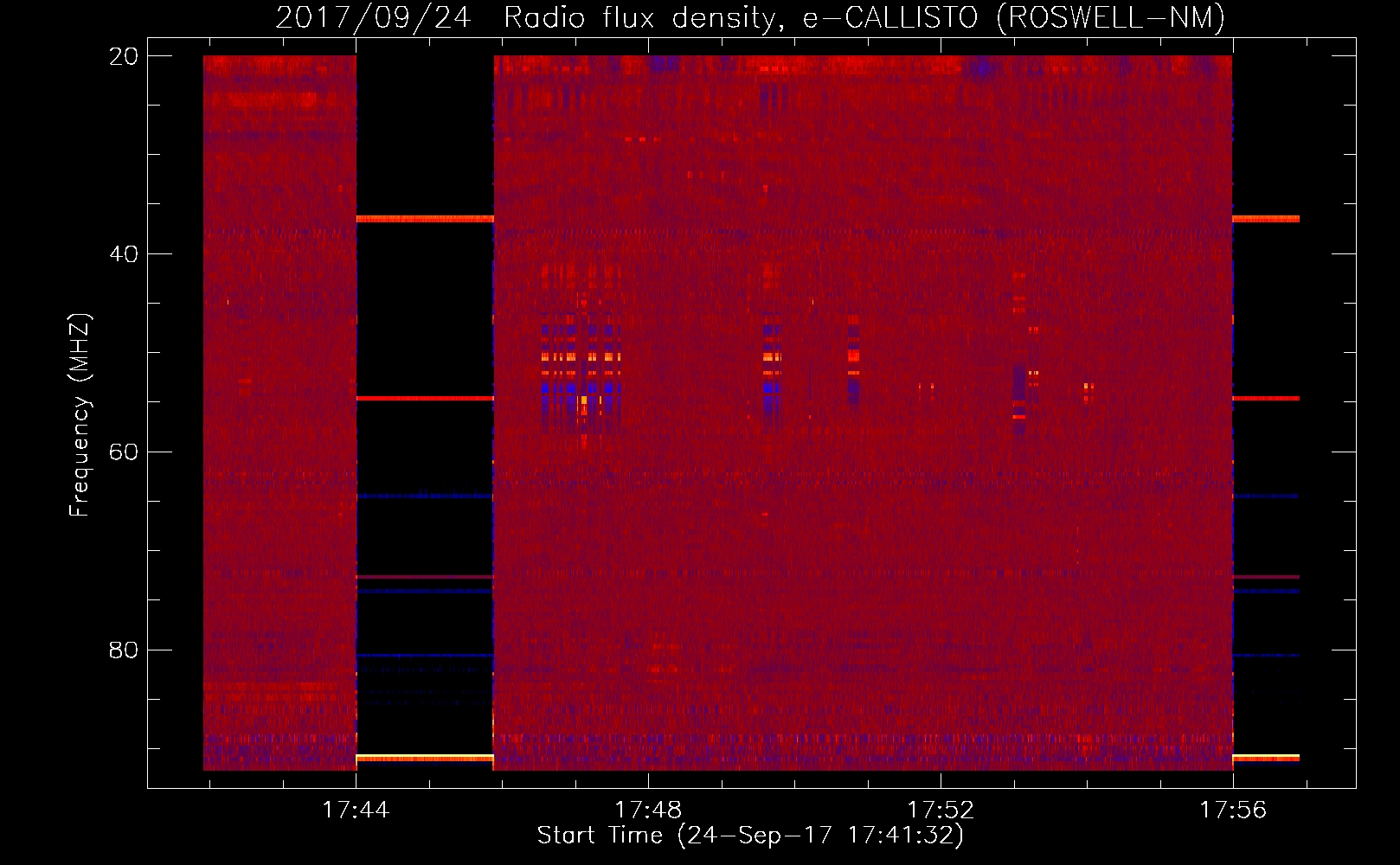Image resolution: width=1400 pixels, height=865 pixels.
Task: Click the 'Frequency (MHZ)' y-axis label
Action: [80, 415]
